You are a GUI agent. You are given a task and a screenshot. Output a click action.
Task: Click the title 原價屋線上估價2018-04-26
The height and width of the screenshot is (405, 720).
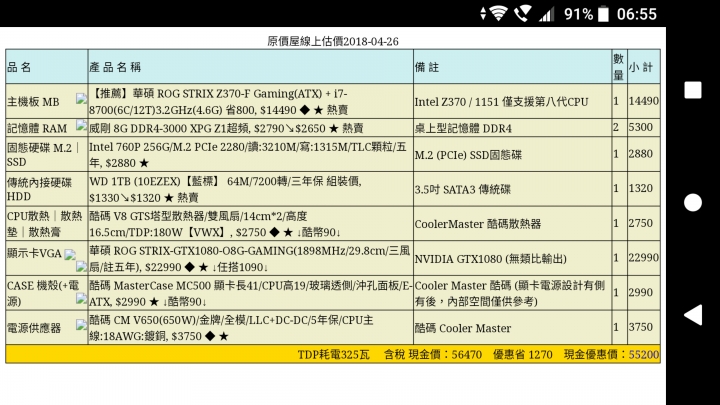pyautogui.click(x=333, y=41)
